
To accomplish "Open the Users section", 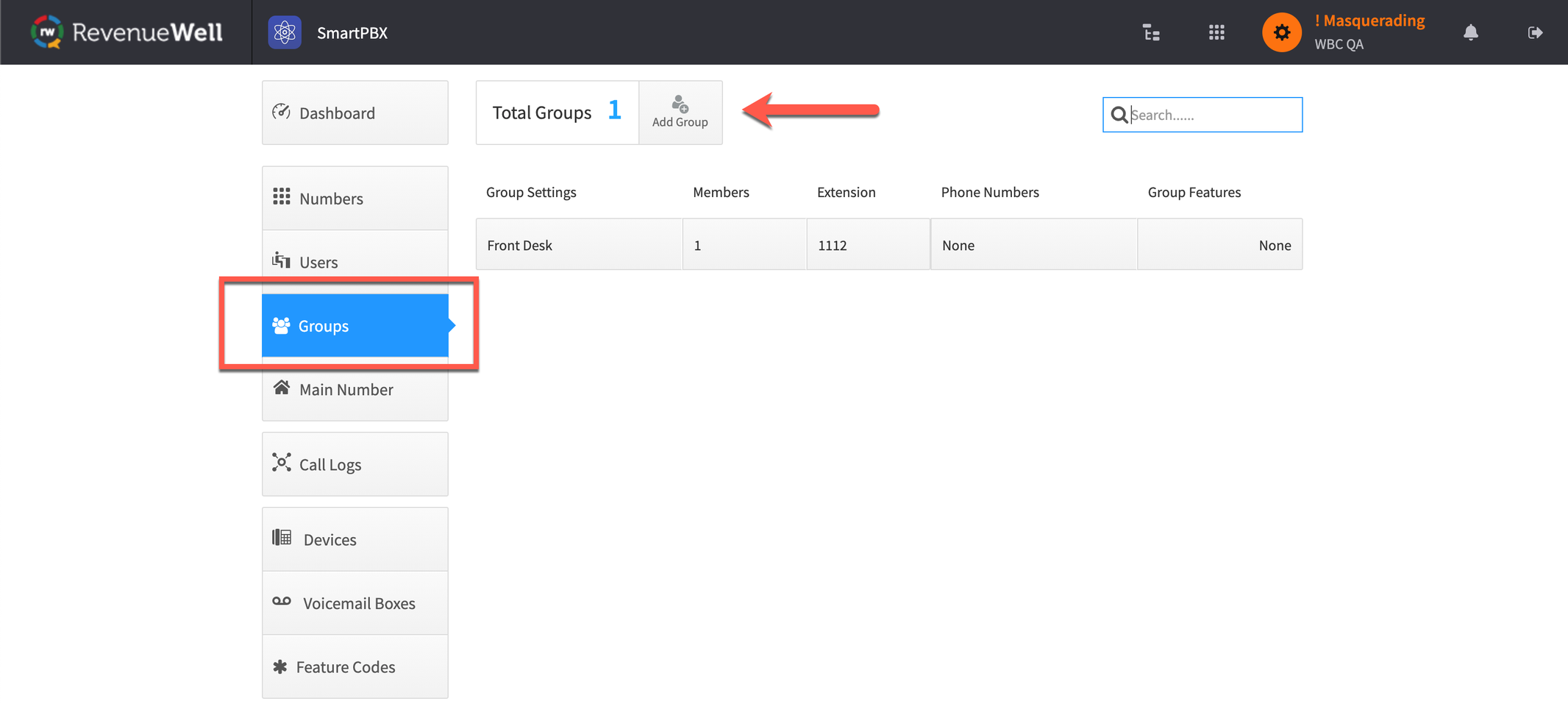I will [354, 262].
